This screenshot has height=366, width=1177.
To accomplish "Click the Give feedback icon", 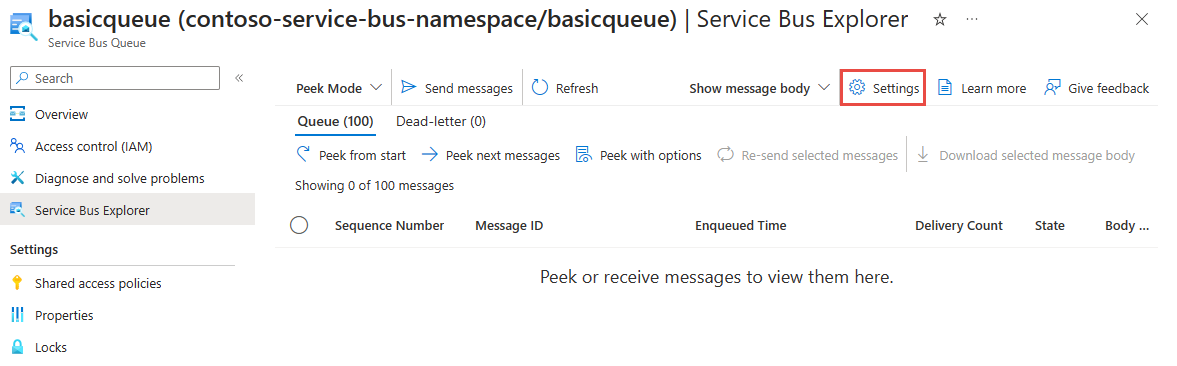I will [1052, 88].
